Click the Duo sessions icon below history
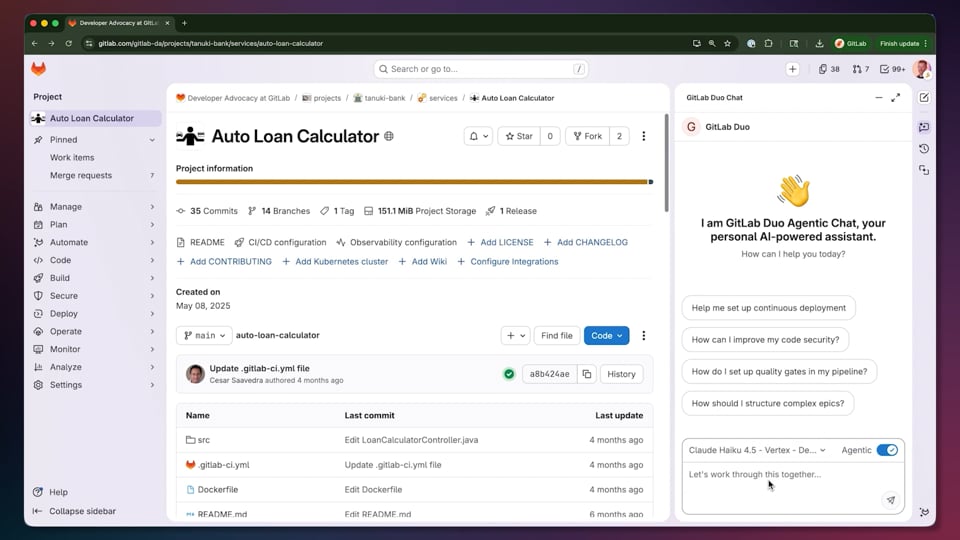 point(924,170)
